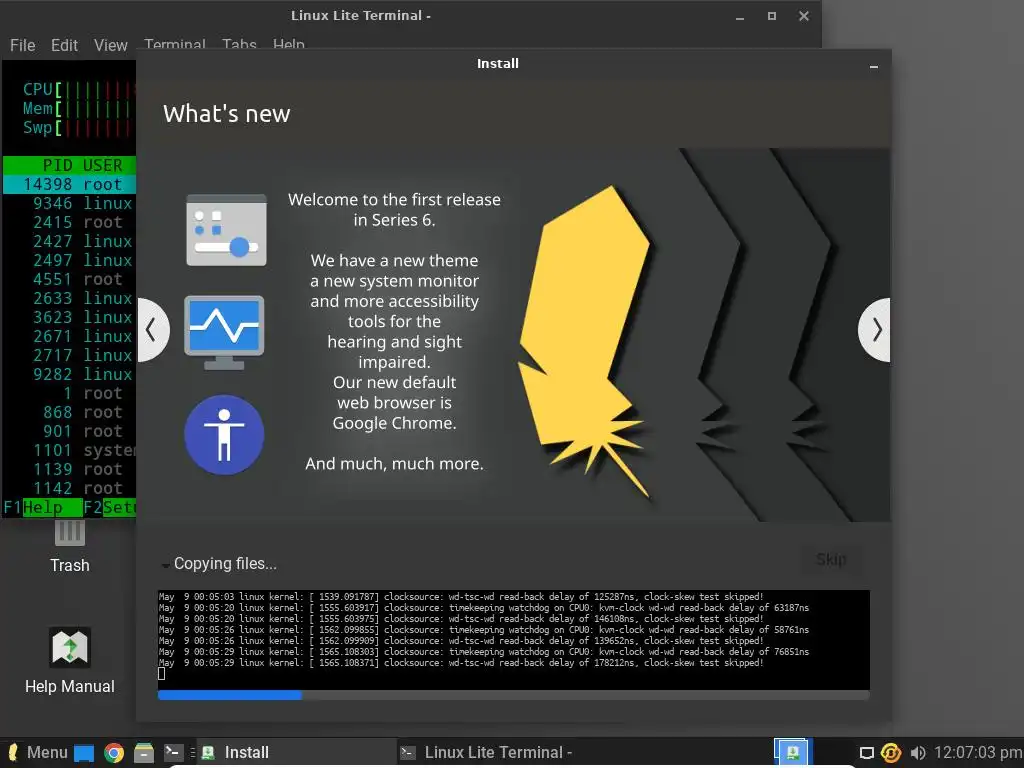The width and height of the screenshot is (1024, 768).
Task: Click the Mem usage meter in htop
Action: point(78,108)
